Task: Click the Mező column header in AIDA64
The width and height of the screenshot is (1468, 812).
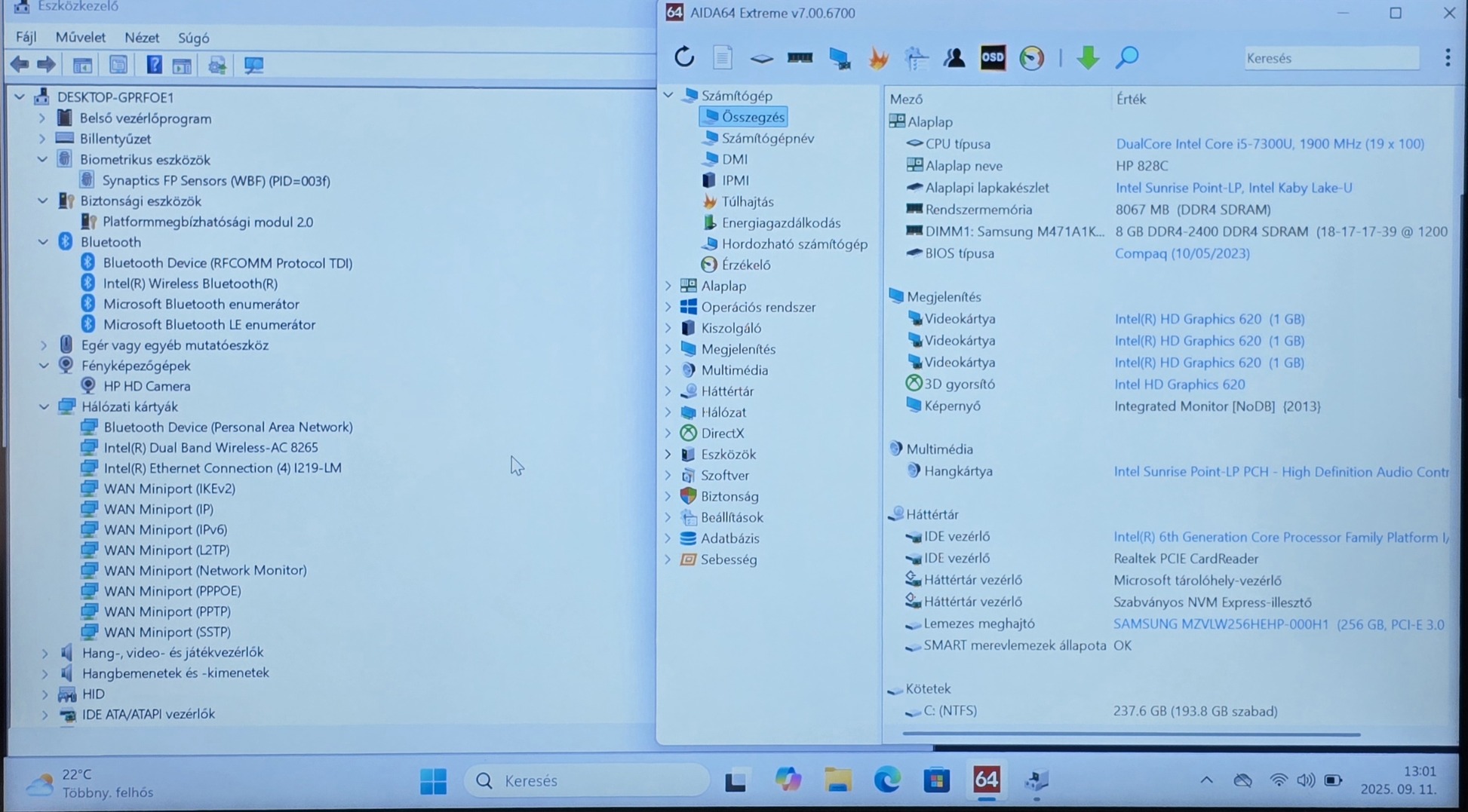Action: 906,99
